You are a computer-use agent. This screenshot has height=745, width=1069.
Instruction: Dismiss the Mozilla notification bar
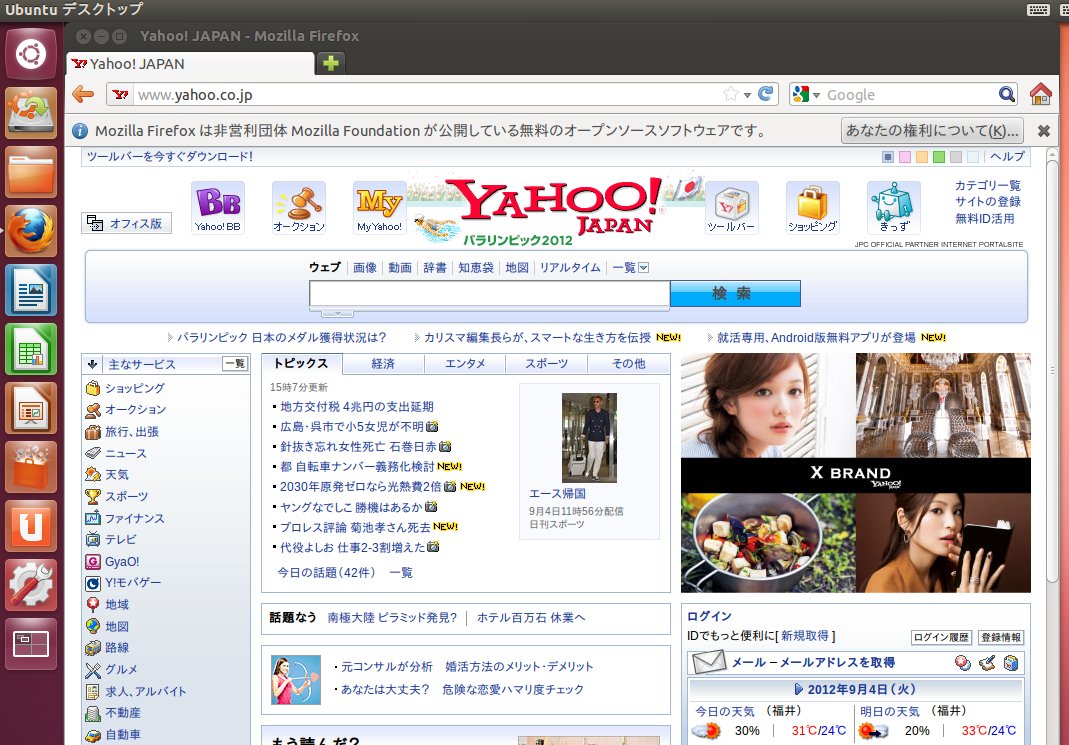point(1044,131)
